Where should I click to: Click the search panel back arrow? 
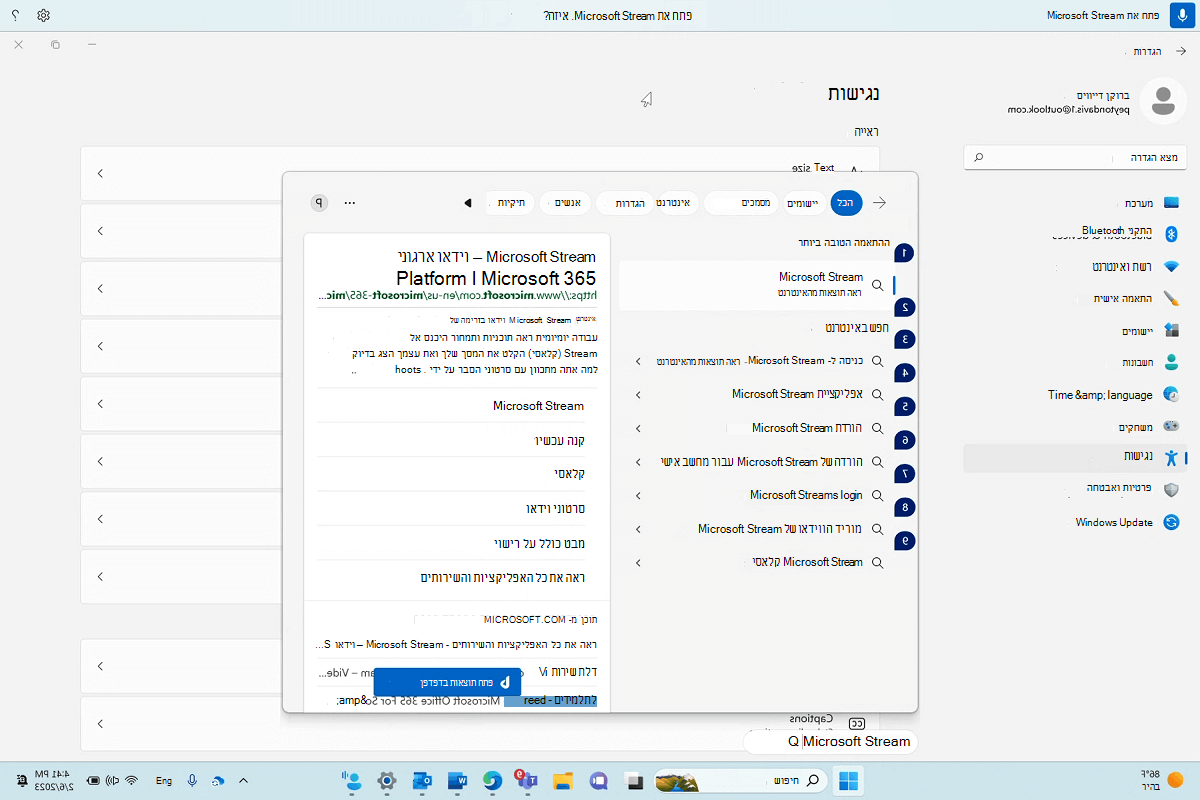coord(880,202)
